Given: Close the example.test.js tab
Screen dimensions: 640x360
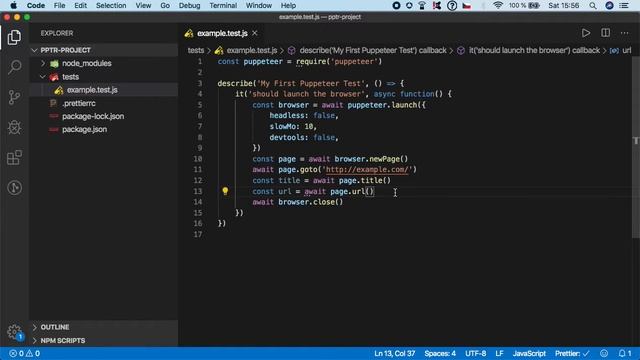Looking at the screenshot, I should pyautogui.click(x=255, y=33).
